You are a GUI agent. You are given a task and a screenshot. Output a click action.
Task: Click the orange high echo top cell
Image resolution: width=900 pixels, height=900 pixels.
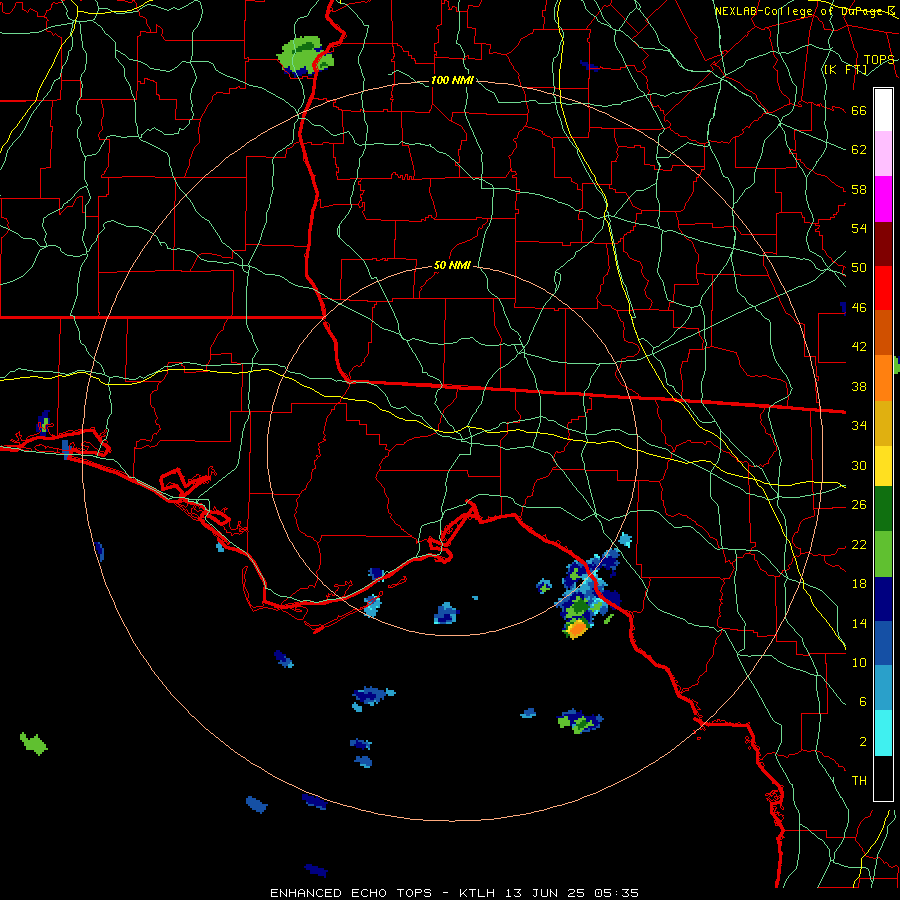click(576, 629)
